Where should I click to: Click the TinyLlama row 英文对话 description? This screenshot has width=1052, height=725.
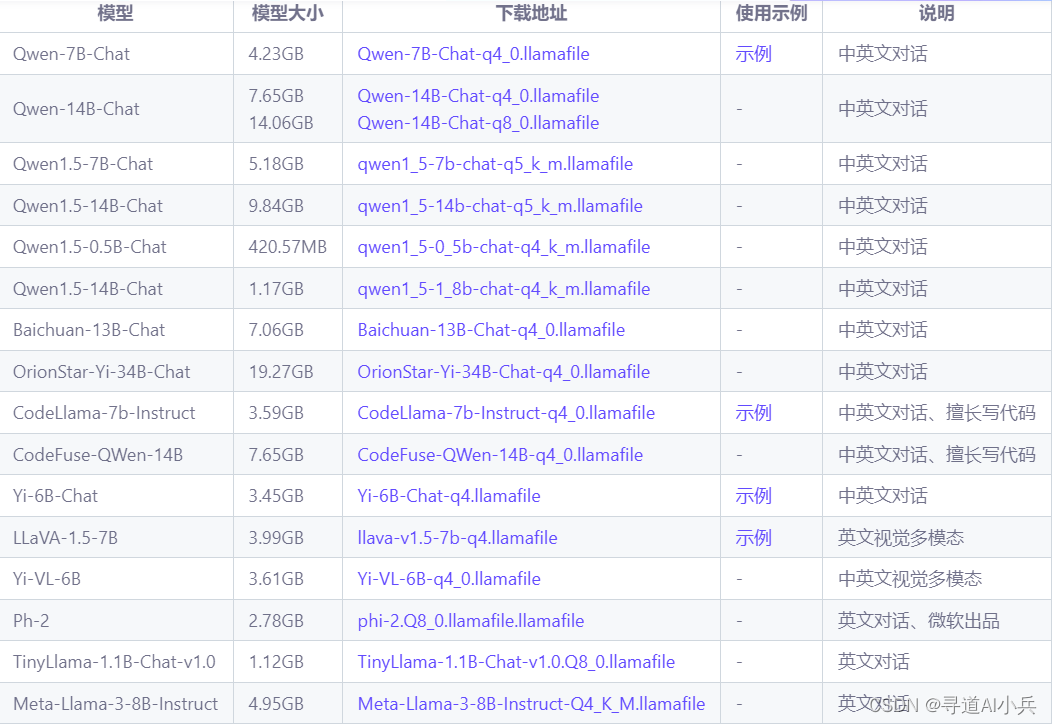coord(873,662)
